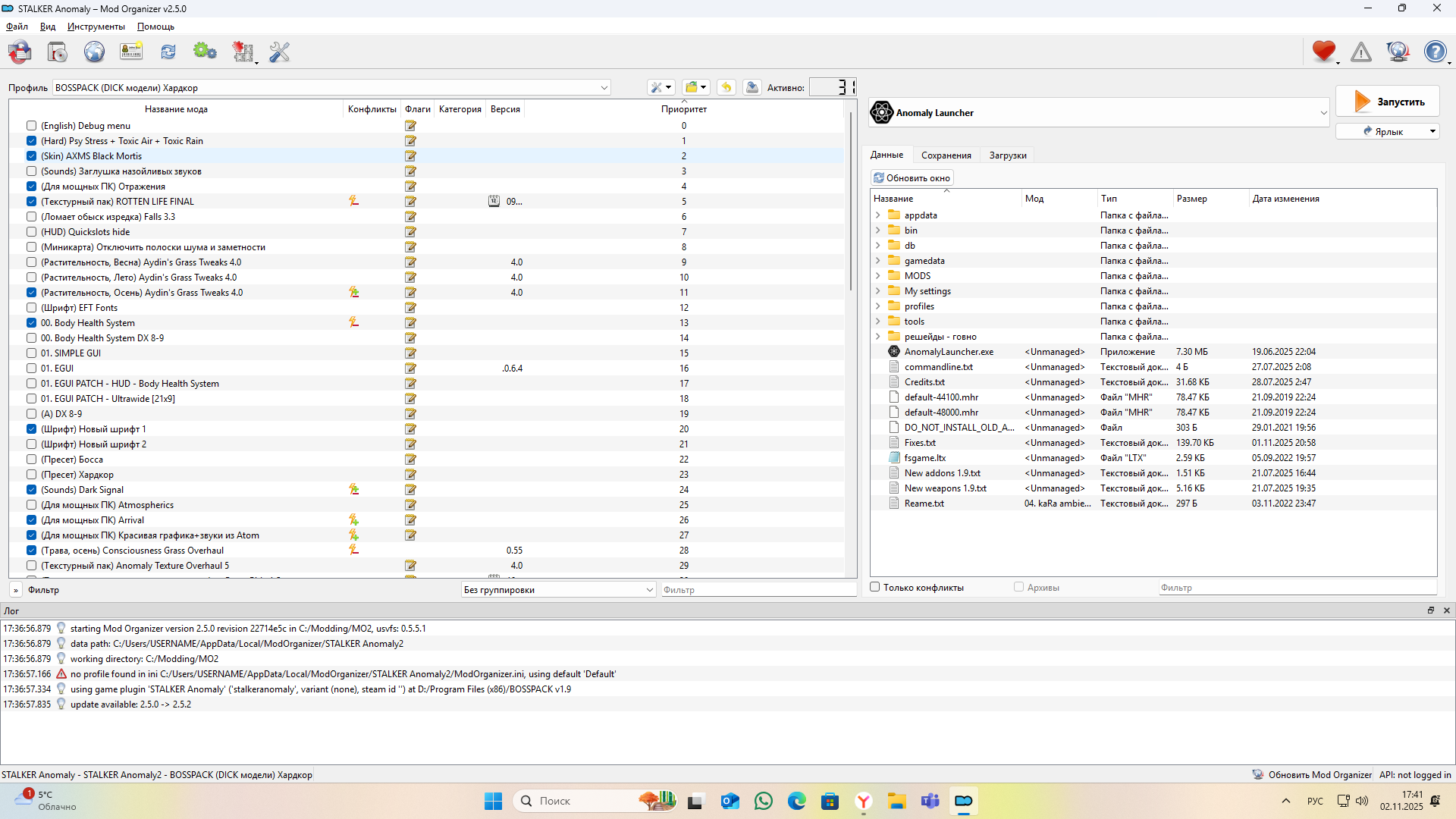Click the install mod from archive icon

point(58,52)
